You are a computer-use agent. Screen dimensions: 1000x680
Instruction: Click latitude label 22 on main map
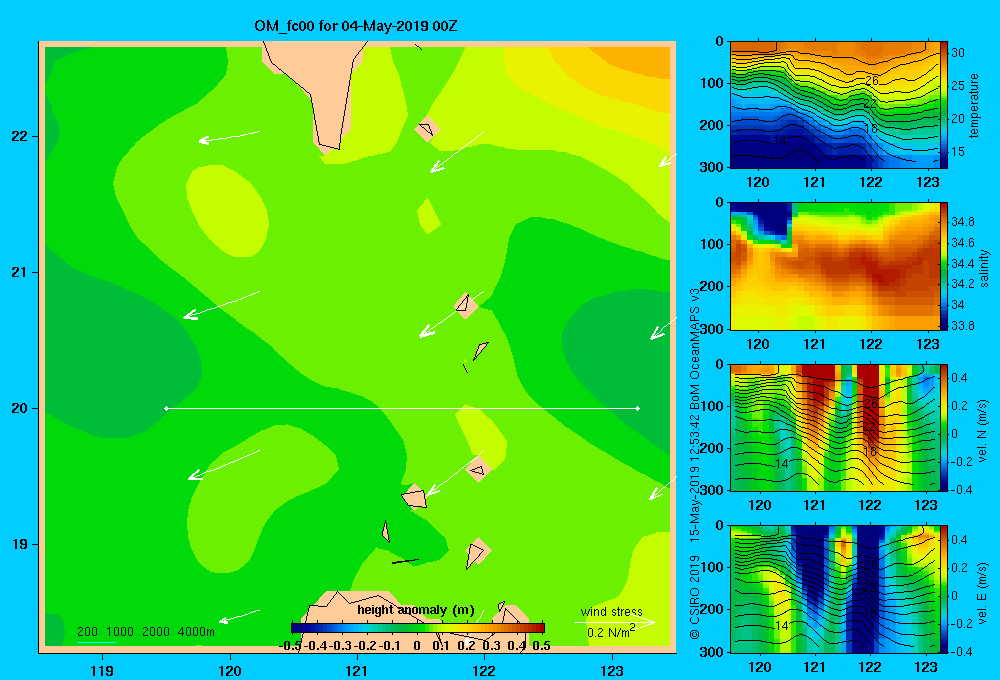tap(19, 137)
